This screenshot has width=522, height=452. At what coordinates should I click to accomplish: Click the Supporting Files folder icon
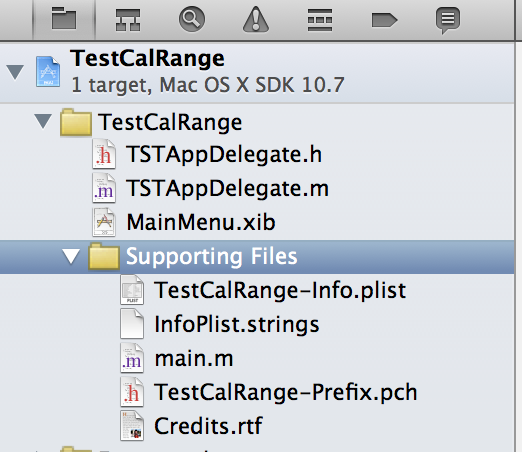click(x=104, y=256)
